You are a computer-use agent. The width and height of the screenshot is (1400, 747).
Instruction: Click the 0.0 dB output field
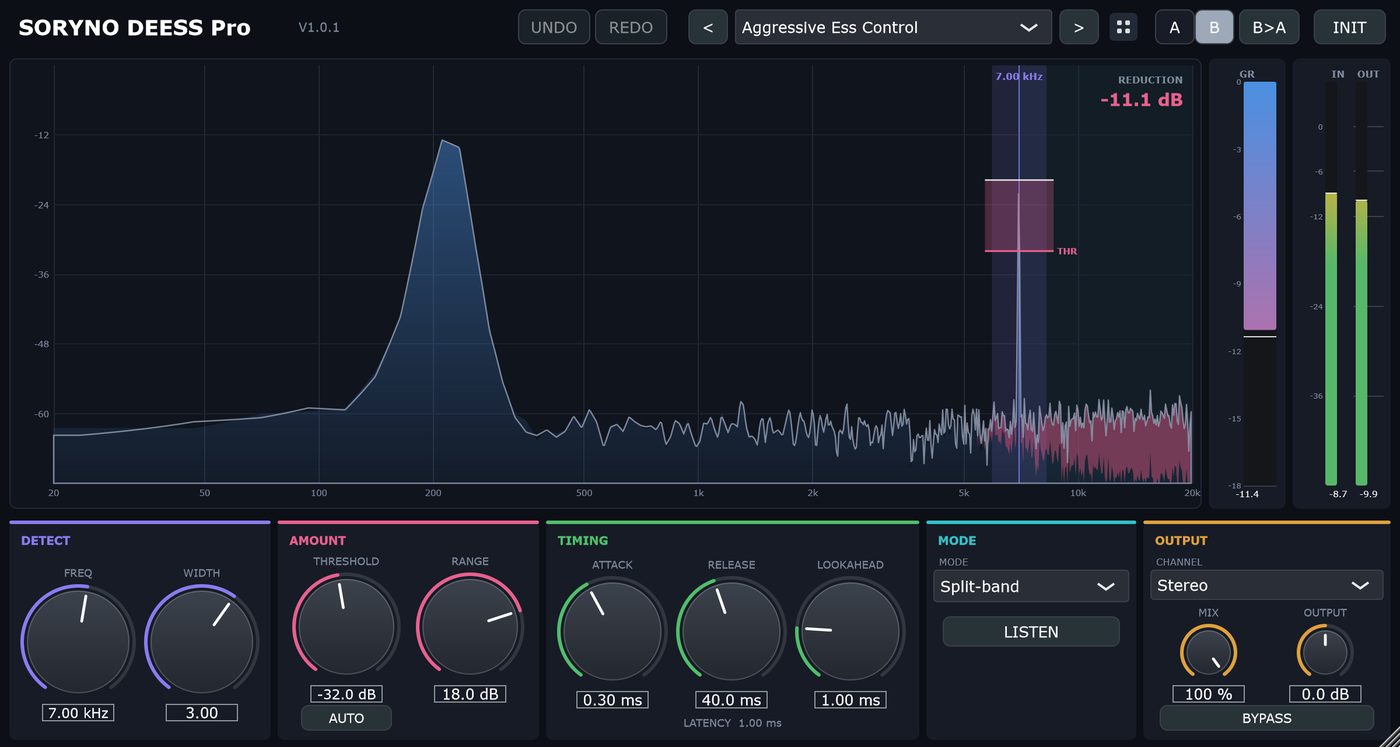(x=1325, y=694)
